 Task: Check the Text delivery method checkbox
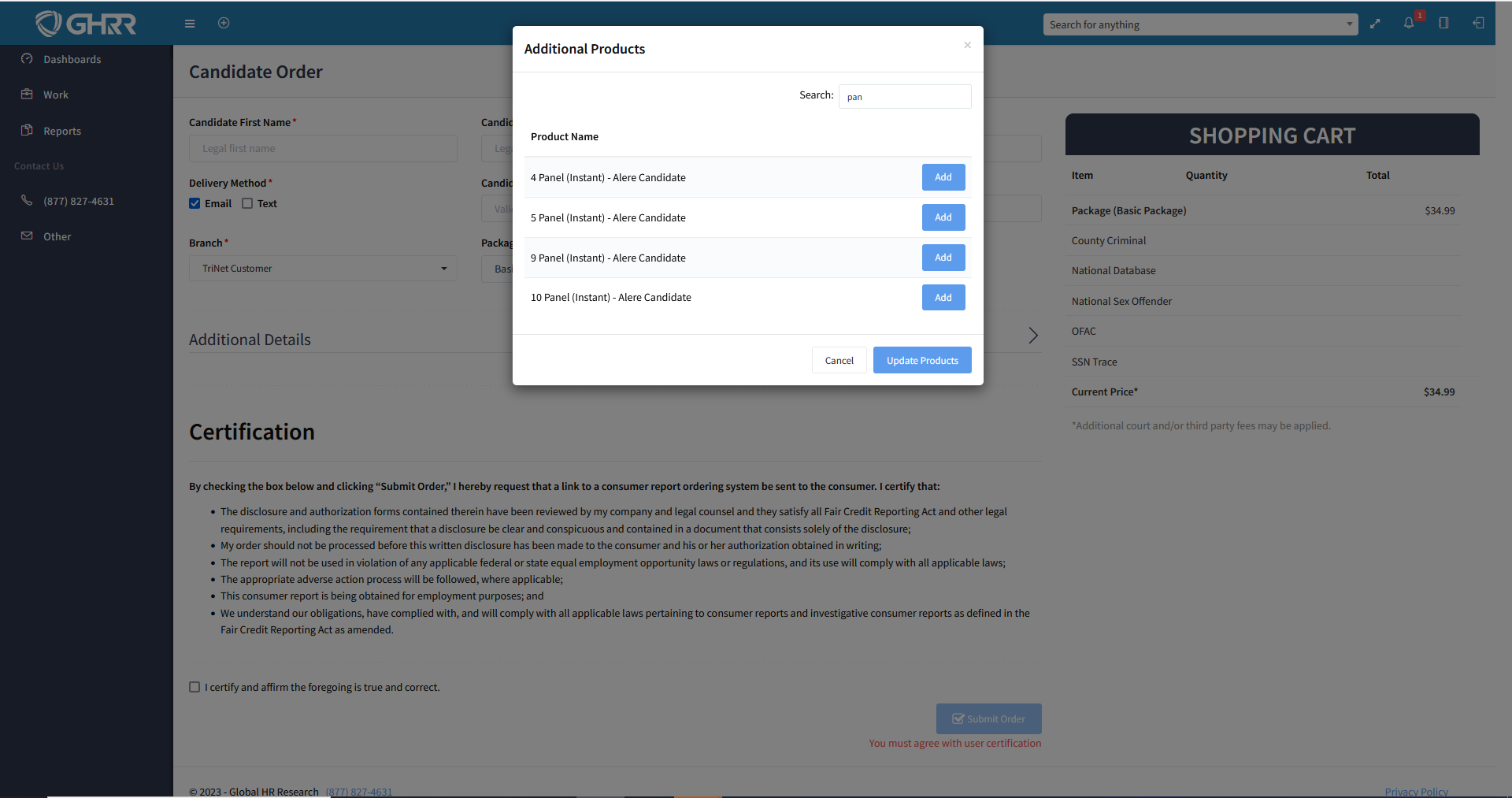247,203
